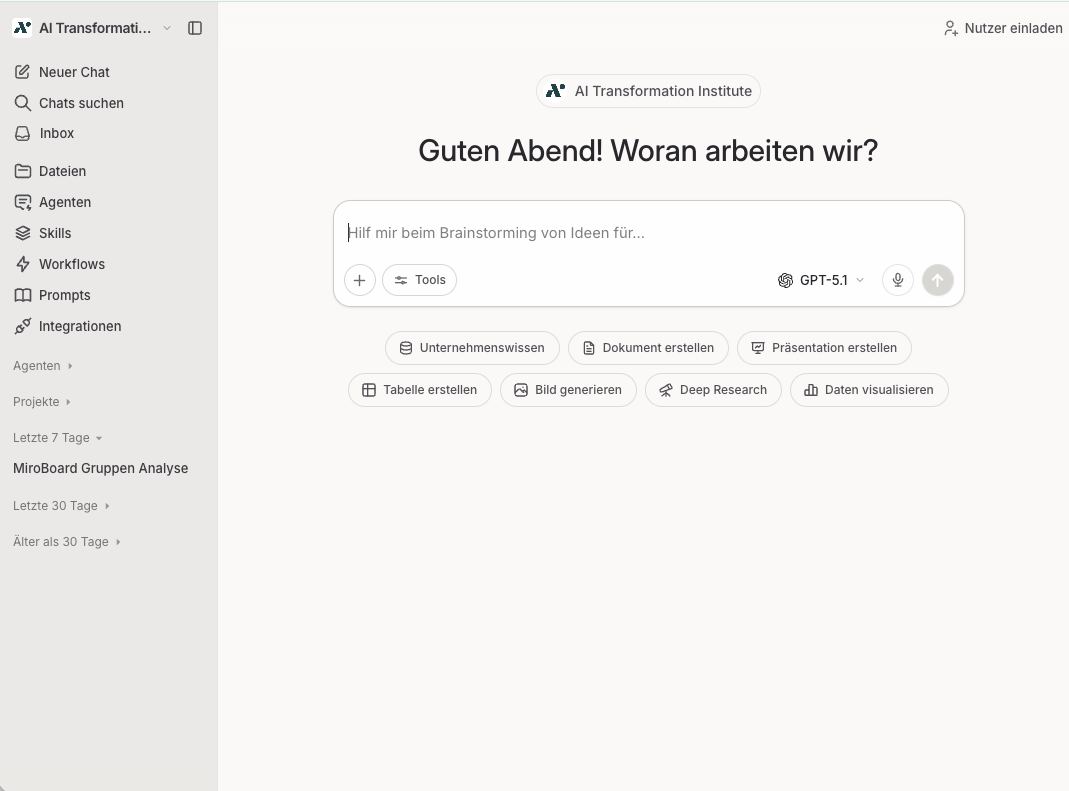This screenshot has height=791, width=1069.
Task: Expand the Projekte sidebar group
Action: [42, 402]
